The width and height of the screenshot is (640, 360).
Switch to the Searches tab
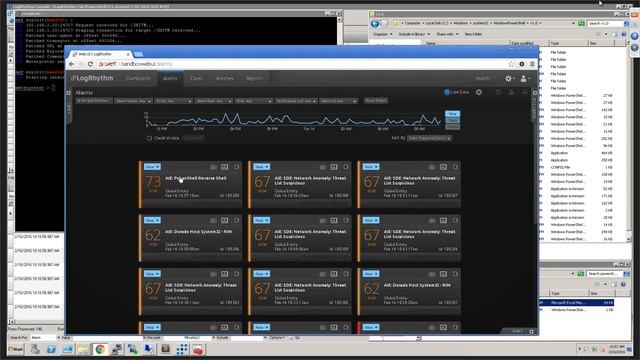tap(224, 78)
